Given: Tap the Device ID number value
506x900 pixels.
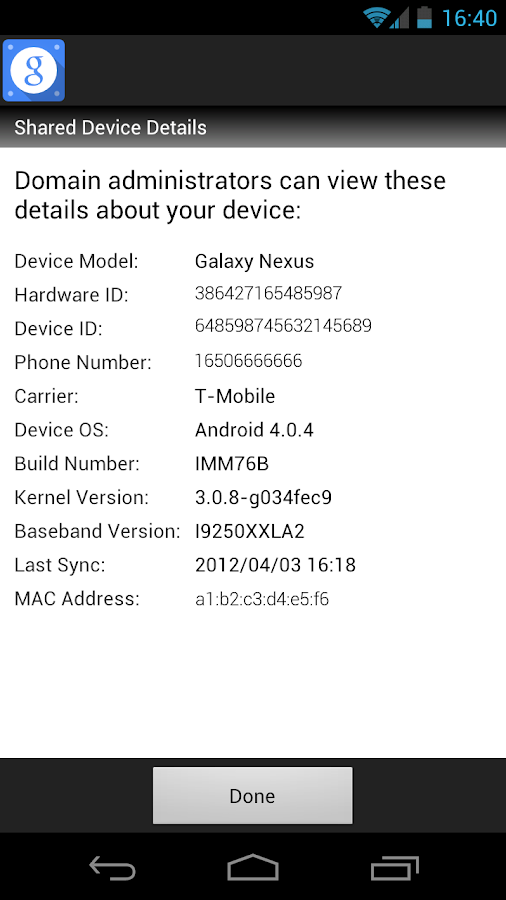Looking at the screenshot, I should tap(283, 326).
